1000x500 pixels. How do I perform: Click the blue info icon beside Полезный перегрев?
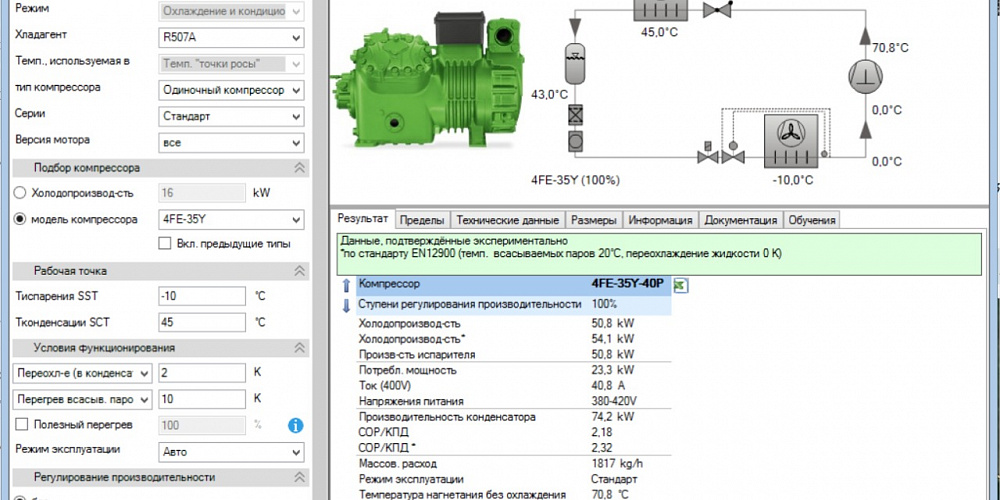(x=295, y=425)
